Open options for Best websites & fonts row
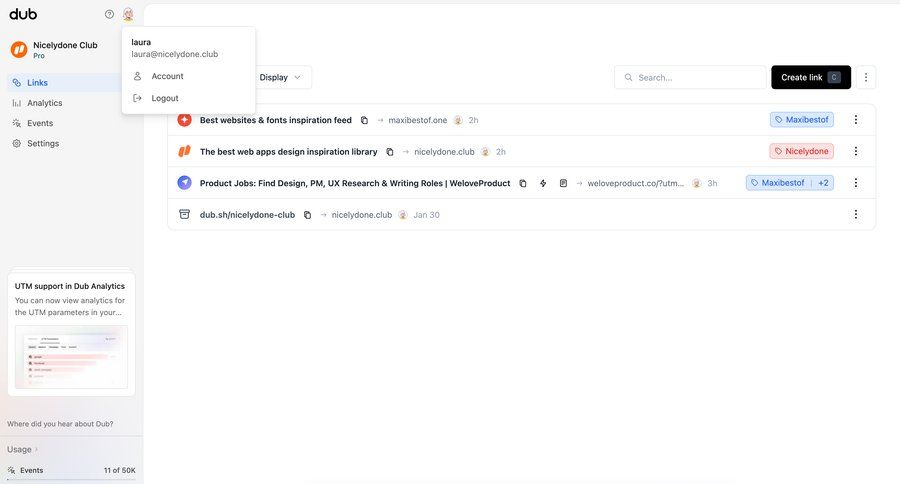Image resolution: width=900 pixels, height=484 pixels. click(x=856, y=119)
